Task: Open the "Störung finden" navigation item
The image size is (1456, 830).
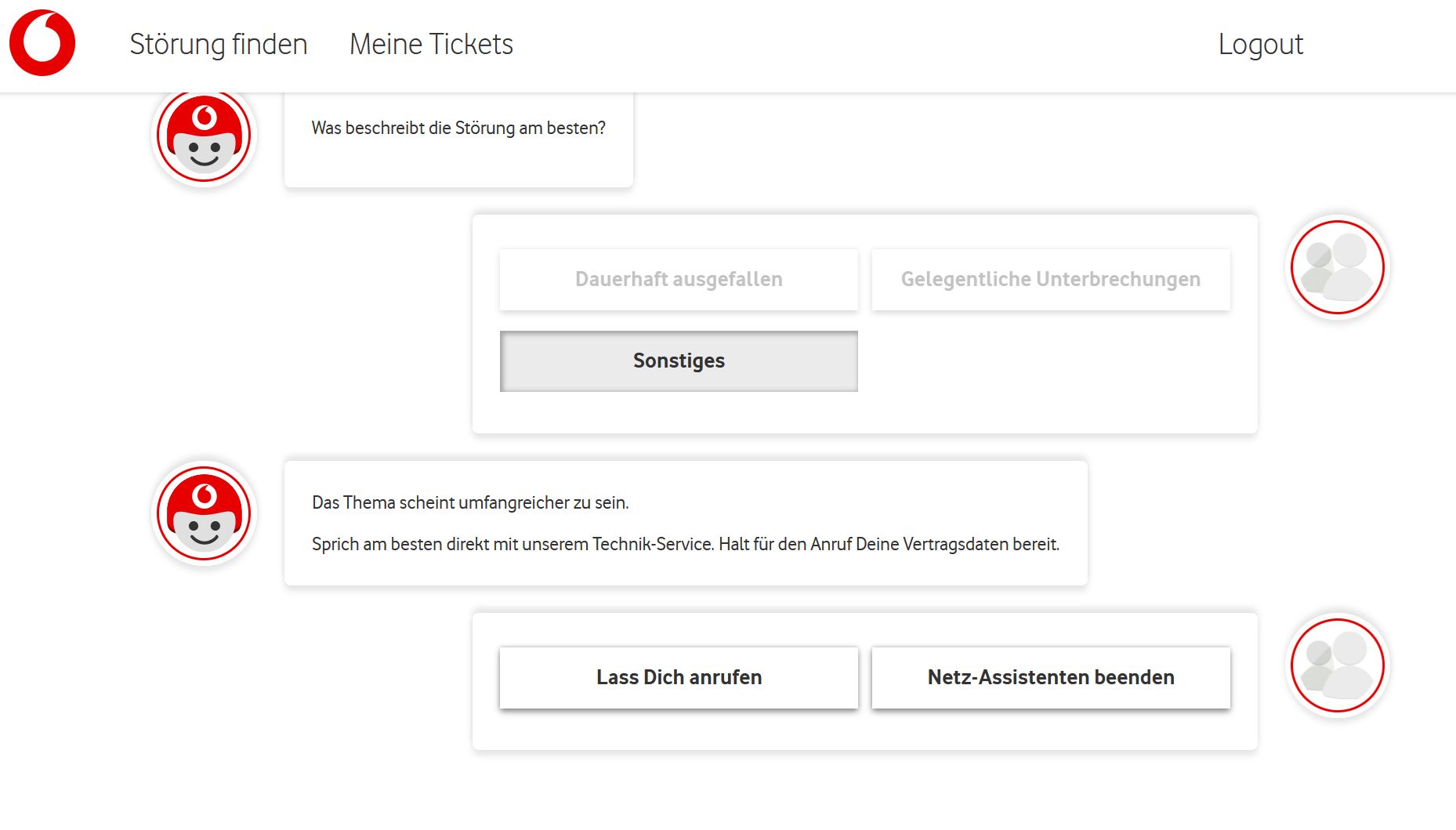Action: point(218,45)
